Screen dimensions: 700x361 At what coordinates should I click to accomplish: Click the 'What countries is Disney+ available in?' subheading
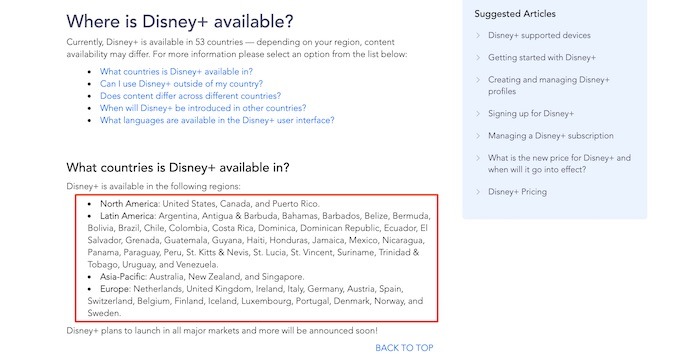coord(178,168)
